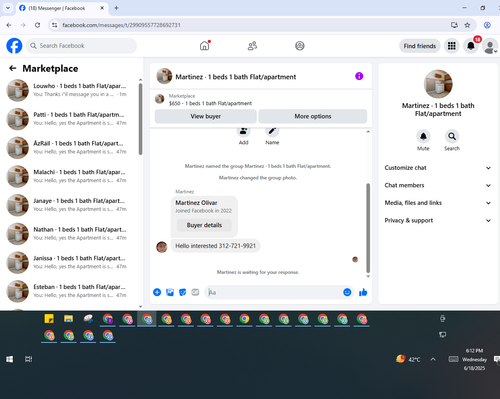Open File Explorer on taskbar
Screen dimensions: 500x399
pos(68,319)
